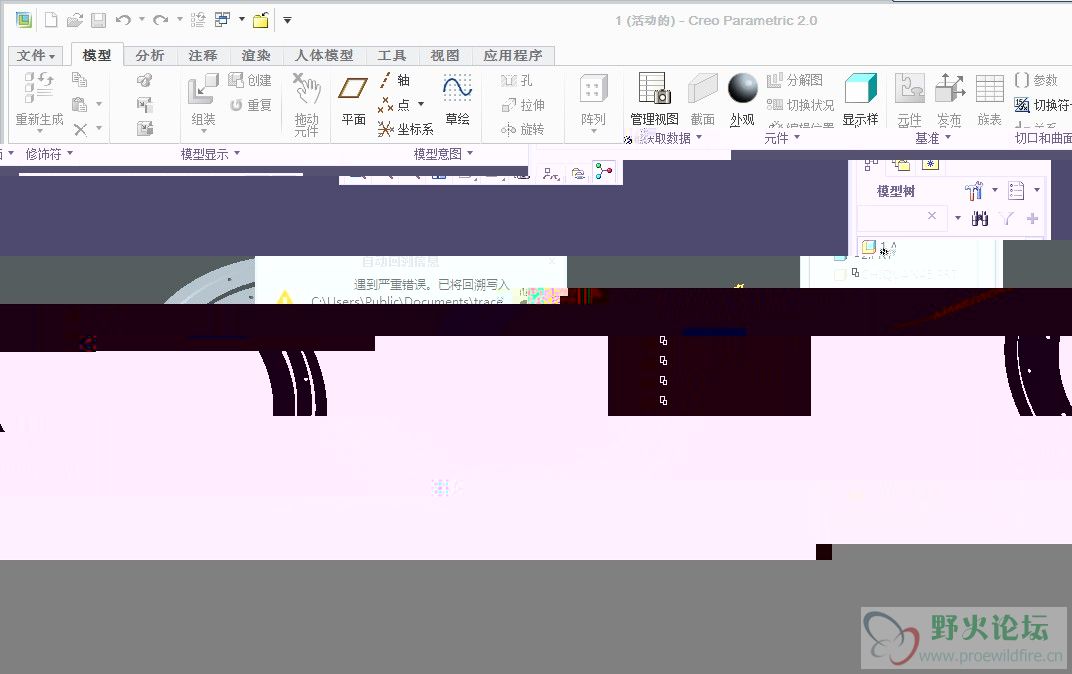Expand the Undo history dropdown arrow
The width and height of the screenshot is (1072, 674).
click(x=142, y=19)
